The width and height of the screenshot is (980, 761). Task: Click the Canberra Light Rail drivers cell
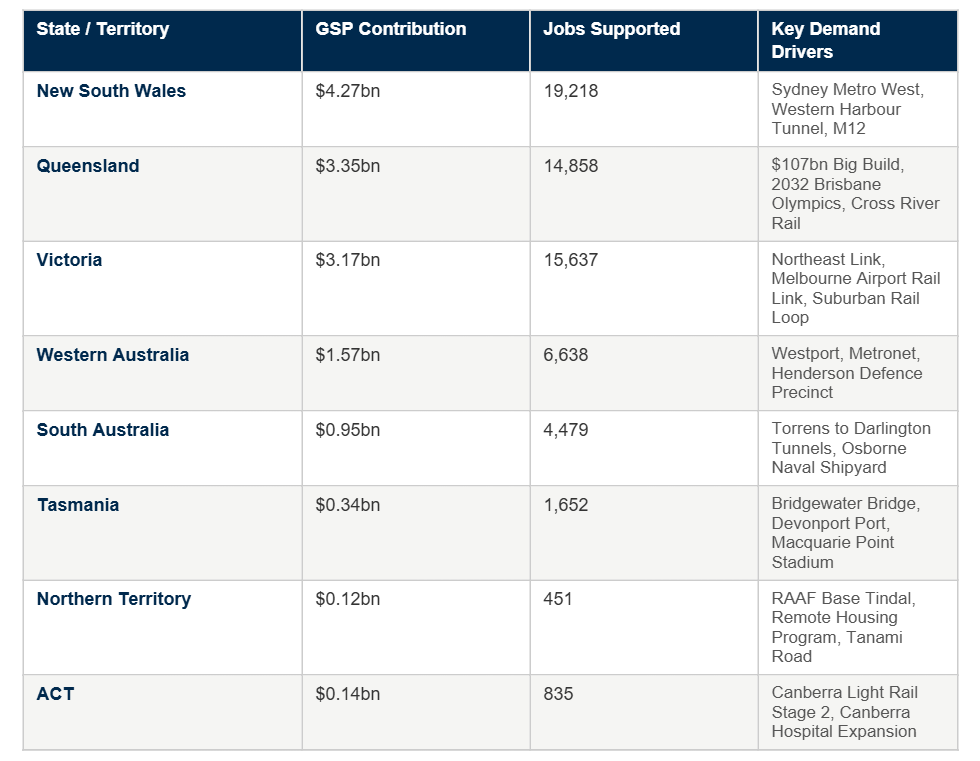(x=845, y=712)
